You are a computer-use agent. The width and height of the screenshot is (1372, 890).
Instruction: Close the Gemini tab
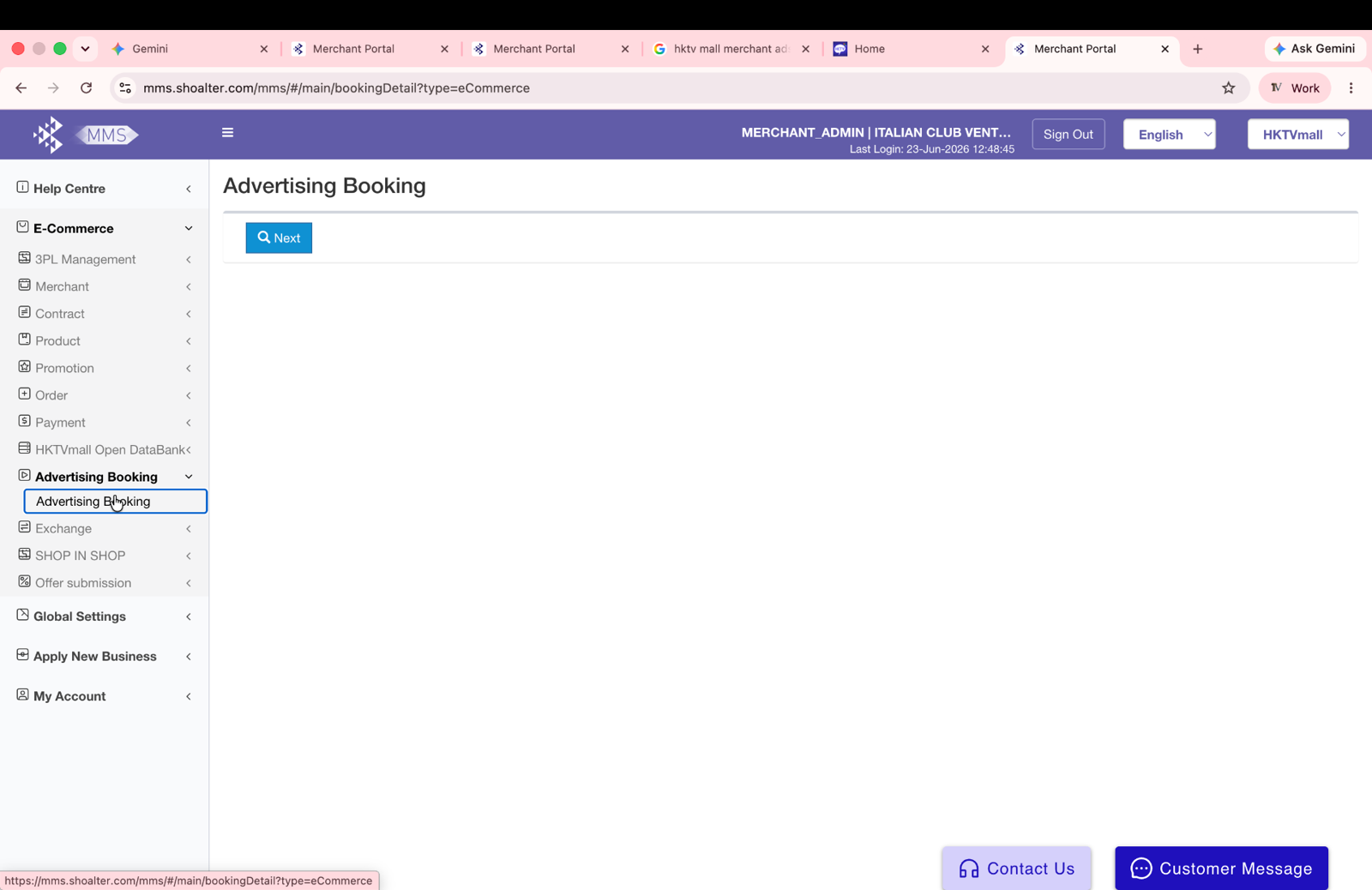[264, 49]
